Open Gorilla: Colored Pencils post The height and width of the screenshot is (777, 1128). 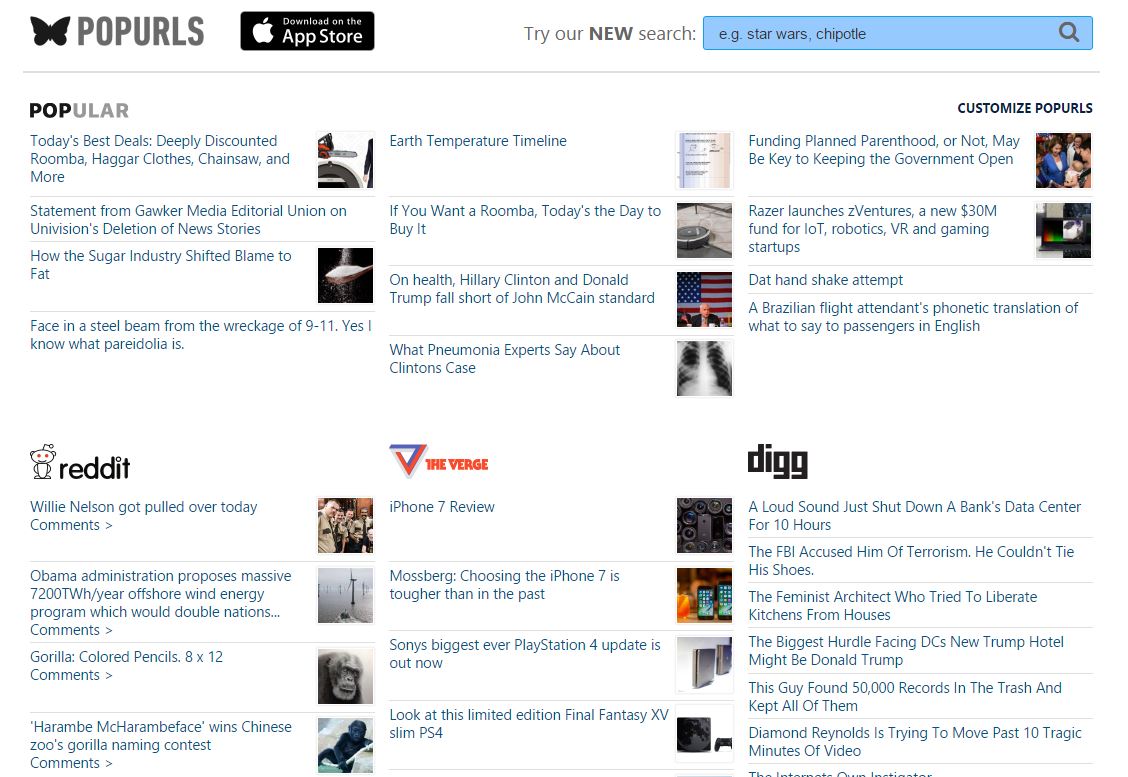(x=126, y=657)
